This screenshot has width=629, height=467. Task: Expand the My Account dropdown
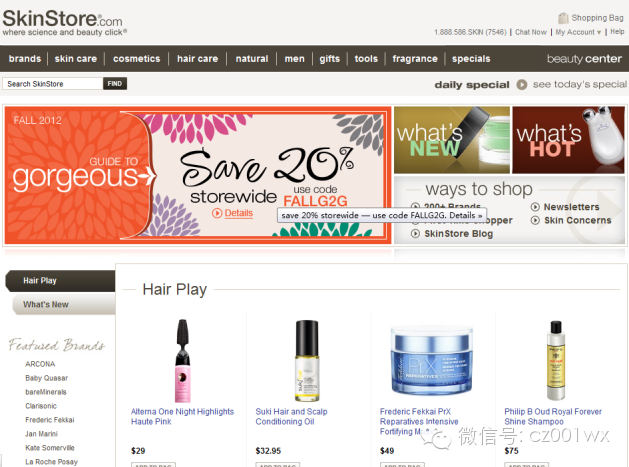click(578, 32)
